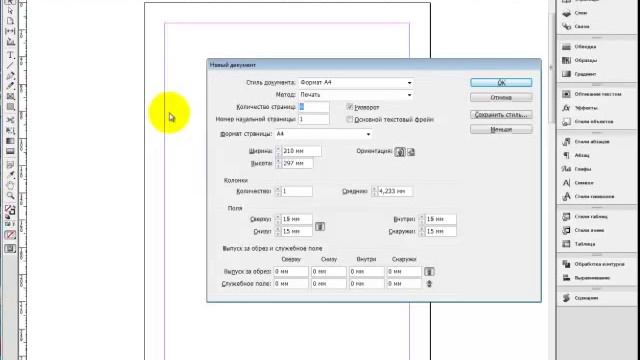Screen dimensions: 640x360
Task: Select the Pencil tool in the toolbar
Action: click(10, 86)
